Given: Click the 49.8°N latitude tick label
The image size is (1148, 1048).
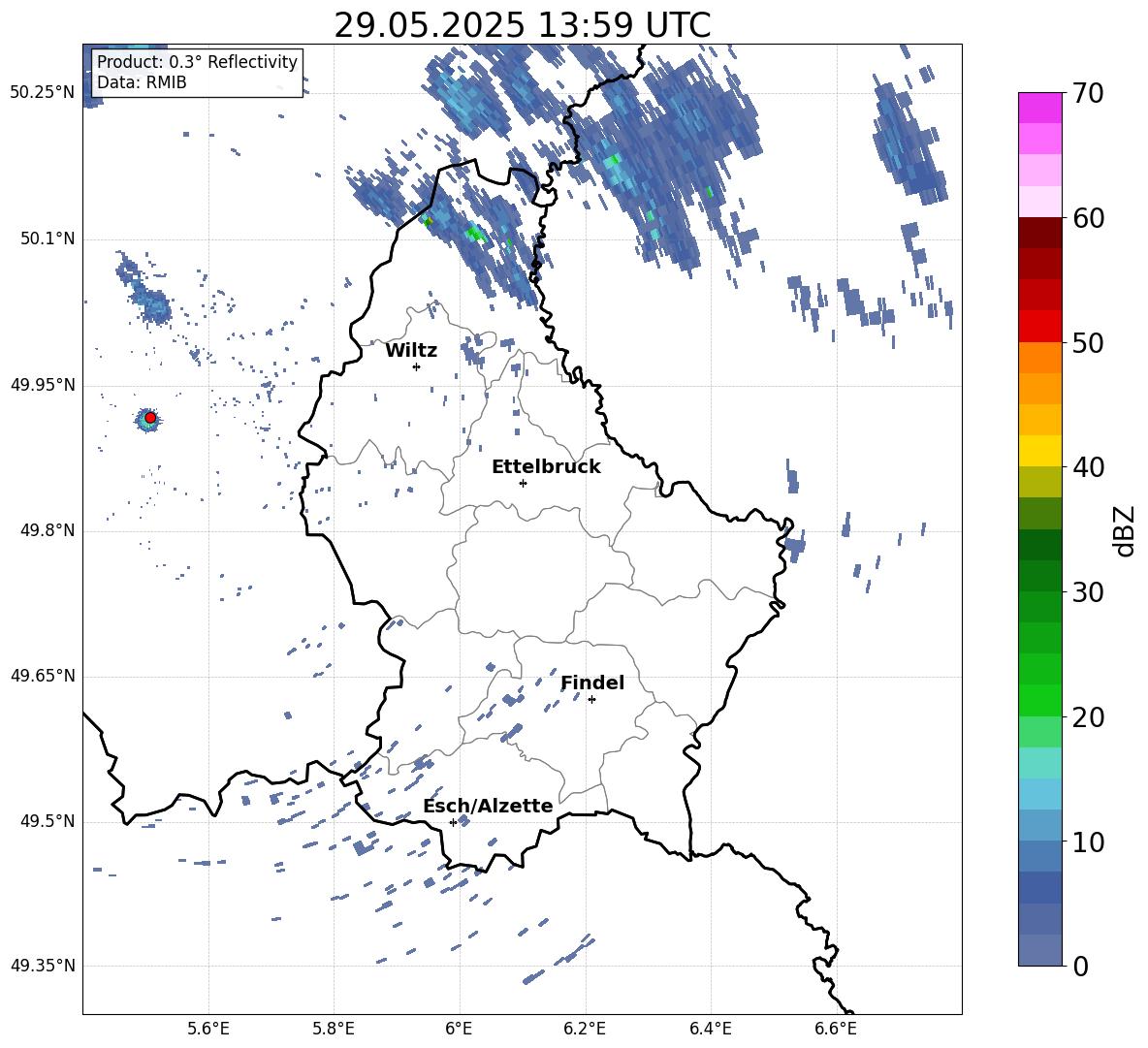Looking at the screenshot, I should [x=48, y=530].
